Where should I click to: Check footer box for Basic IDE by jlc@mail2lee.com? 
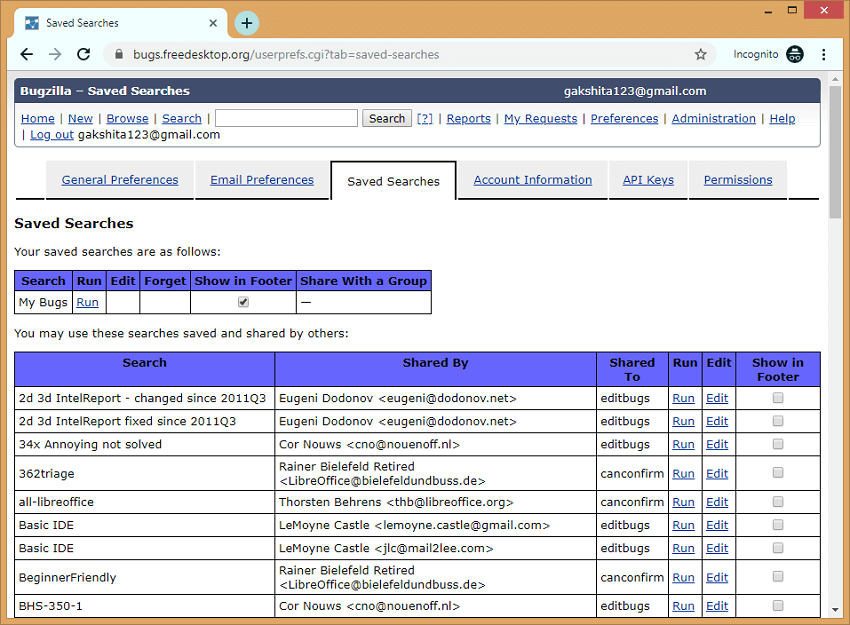[x=778, y=548]
